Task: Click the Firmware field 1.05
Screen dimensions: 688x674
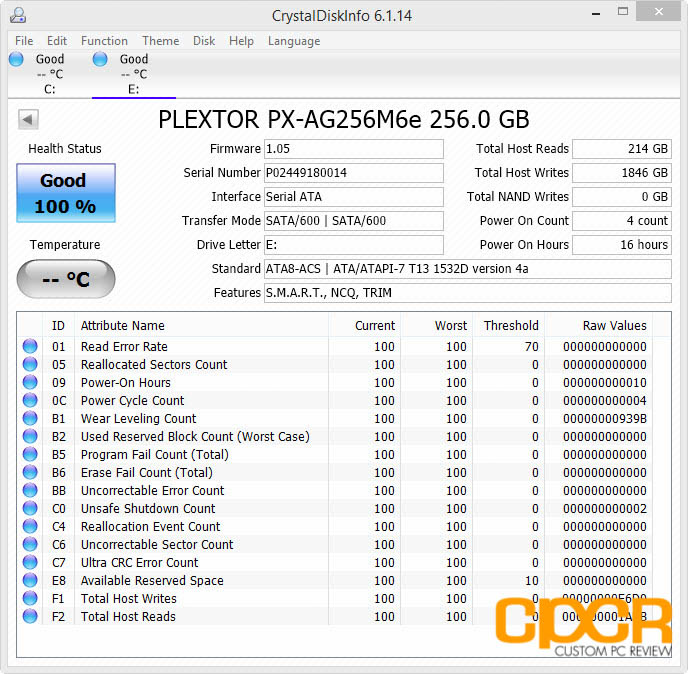Action: 354,149
